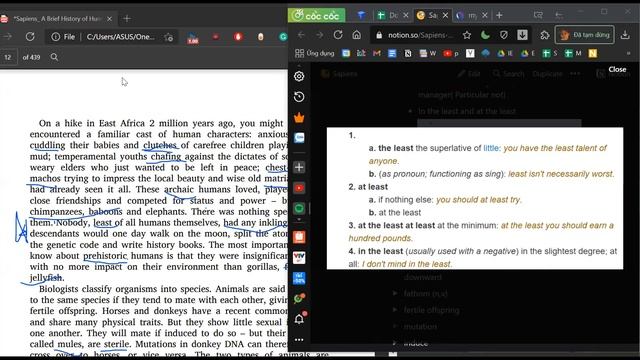Open the downloads tray icon in Cốc Cốc
Viewport: 640px width, 360px height.
625,36
